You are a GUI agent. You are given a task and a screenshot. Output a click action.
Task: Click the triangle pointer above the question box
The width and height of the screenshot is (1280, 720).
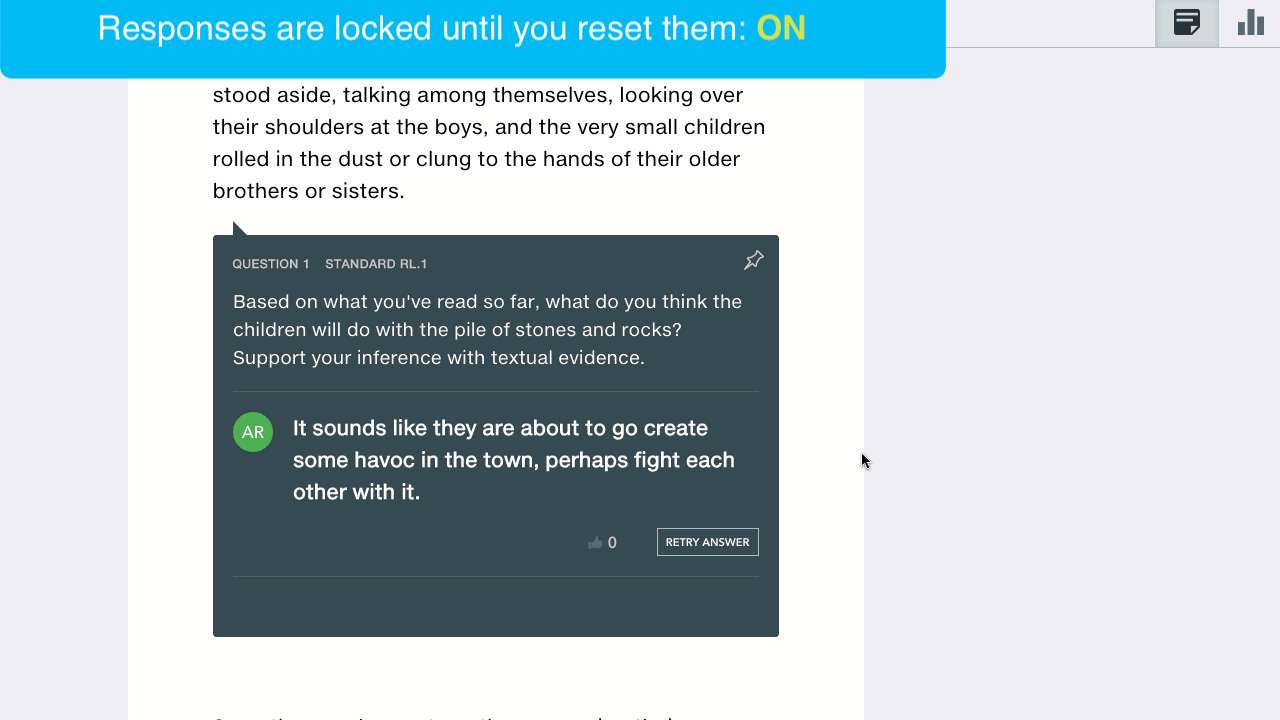click(x=240, y=229)
